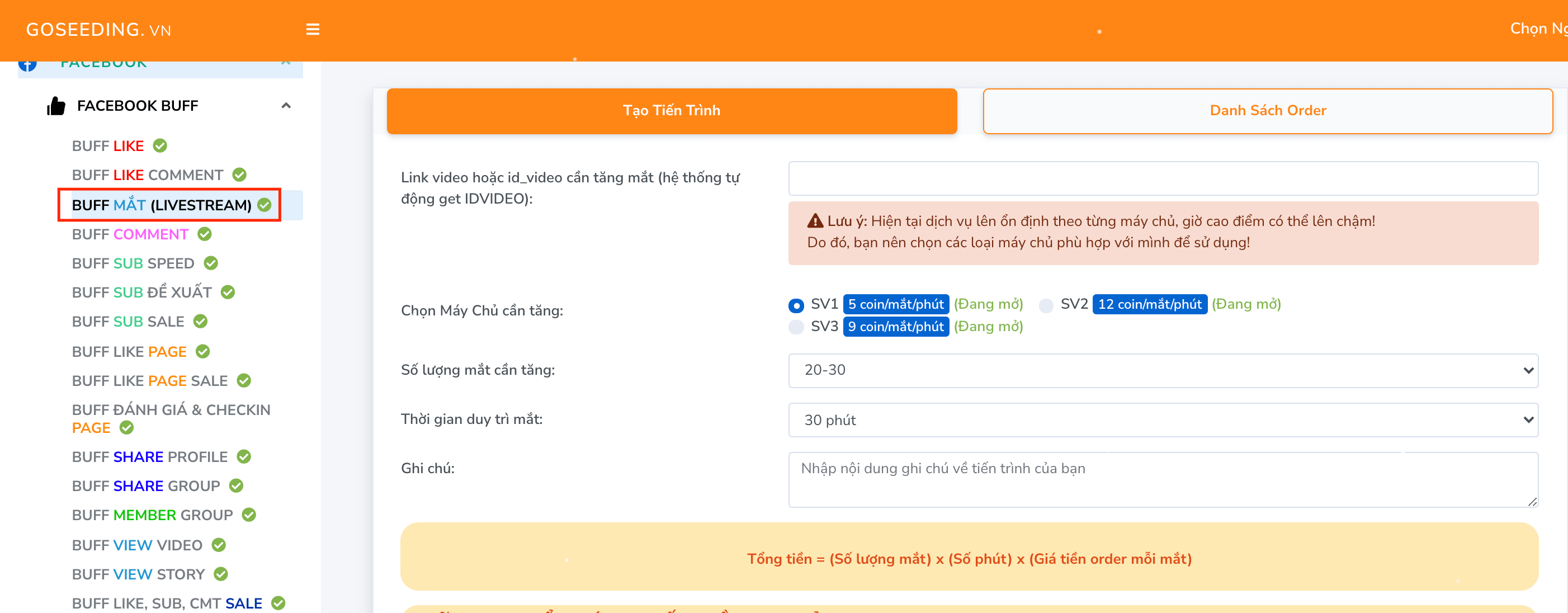Click check icon beside BUFF VIEW VIDEO

coord(219,545)
